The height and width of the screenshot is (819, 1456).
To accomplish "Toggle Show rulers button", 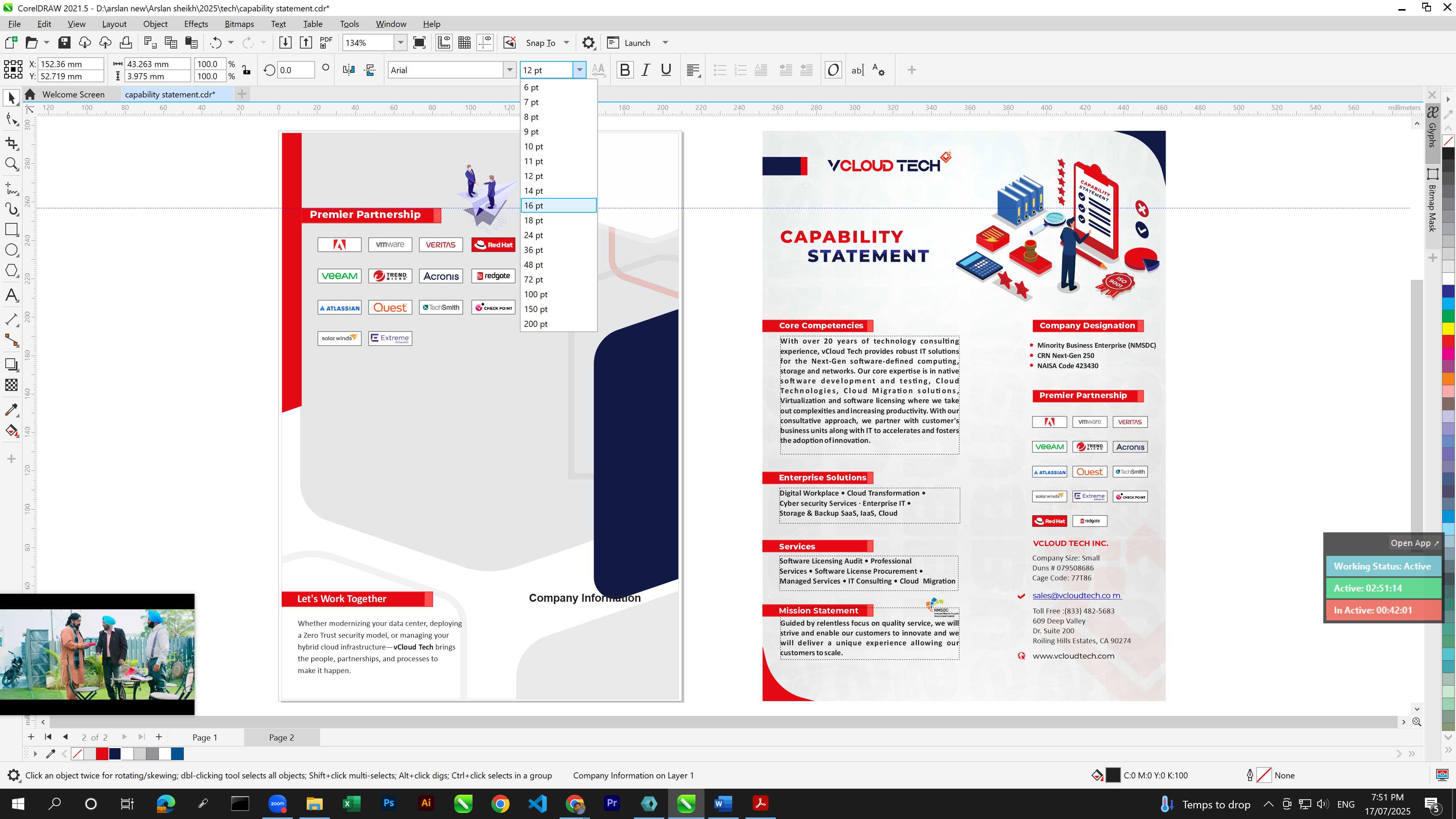I will (444, 42).
